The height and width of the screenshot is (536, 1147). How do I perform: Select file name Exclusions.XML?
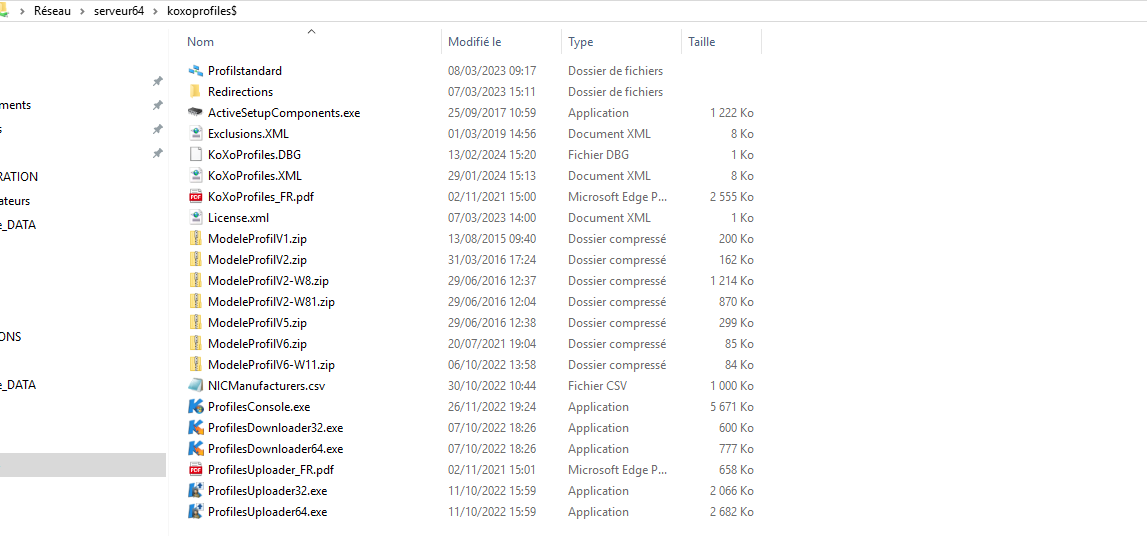[x=248, y=134]
